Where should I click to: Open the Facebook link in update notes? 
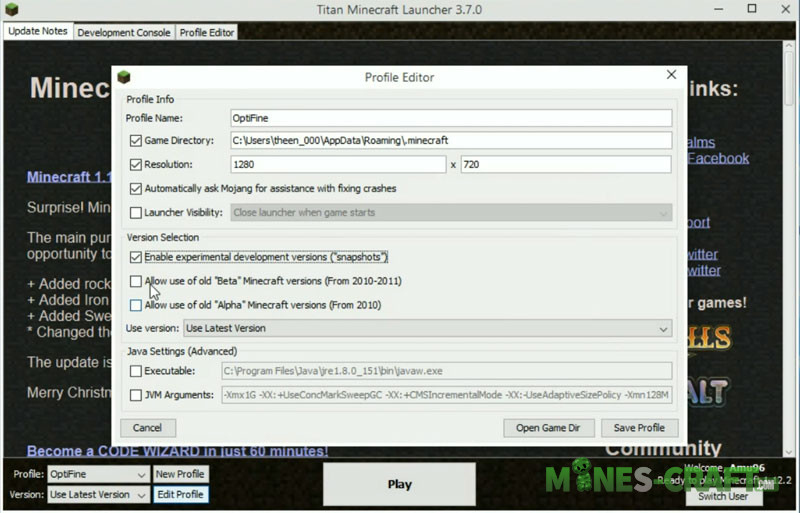pos(718,159)
